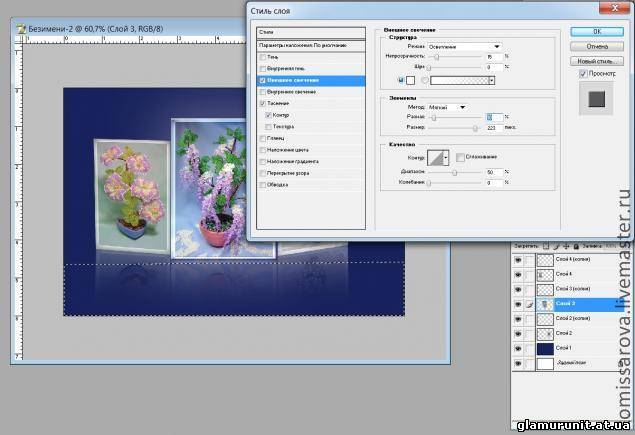
Task: Open the quality Контур picker arrow
Action: pos(446,158)
